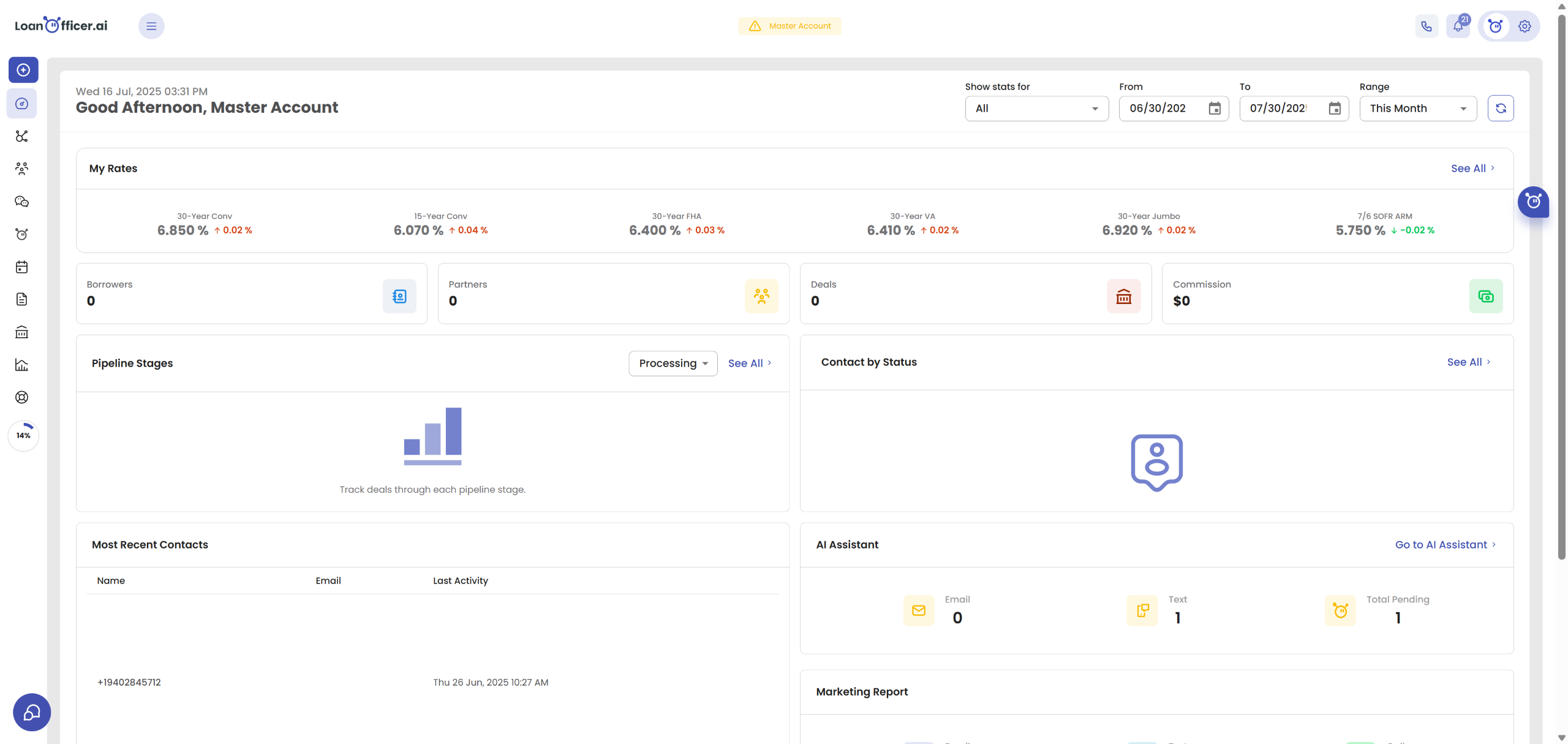Click the plus create icon in sidebar
Screen dimensions: 1568x744
(23, 70)
